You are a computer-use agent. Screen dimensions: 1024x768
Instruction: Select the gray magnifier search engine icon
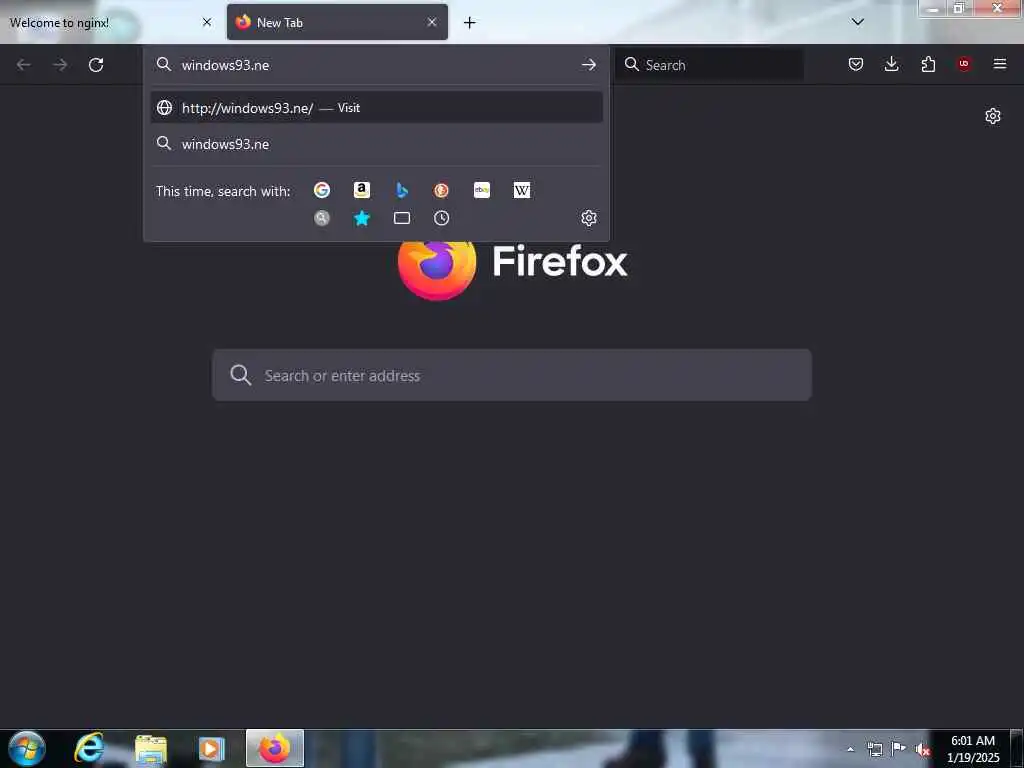[321, 218]
